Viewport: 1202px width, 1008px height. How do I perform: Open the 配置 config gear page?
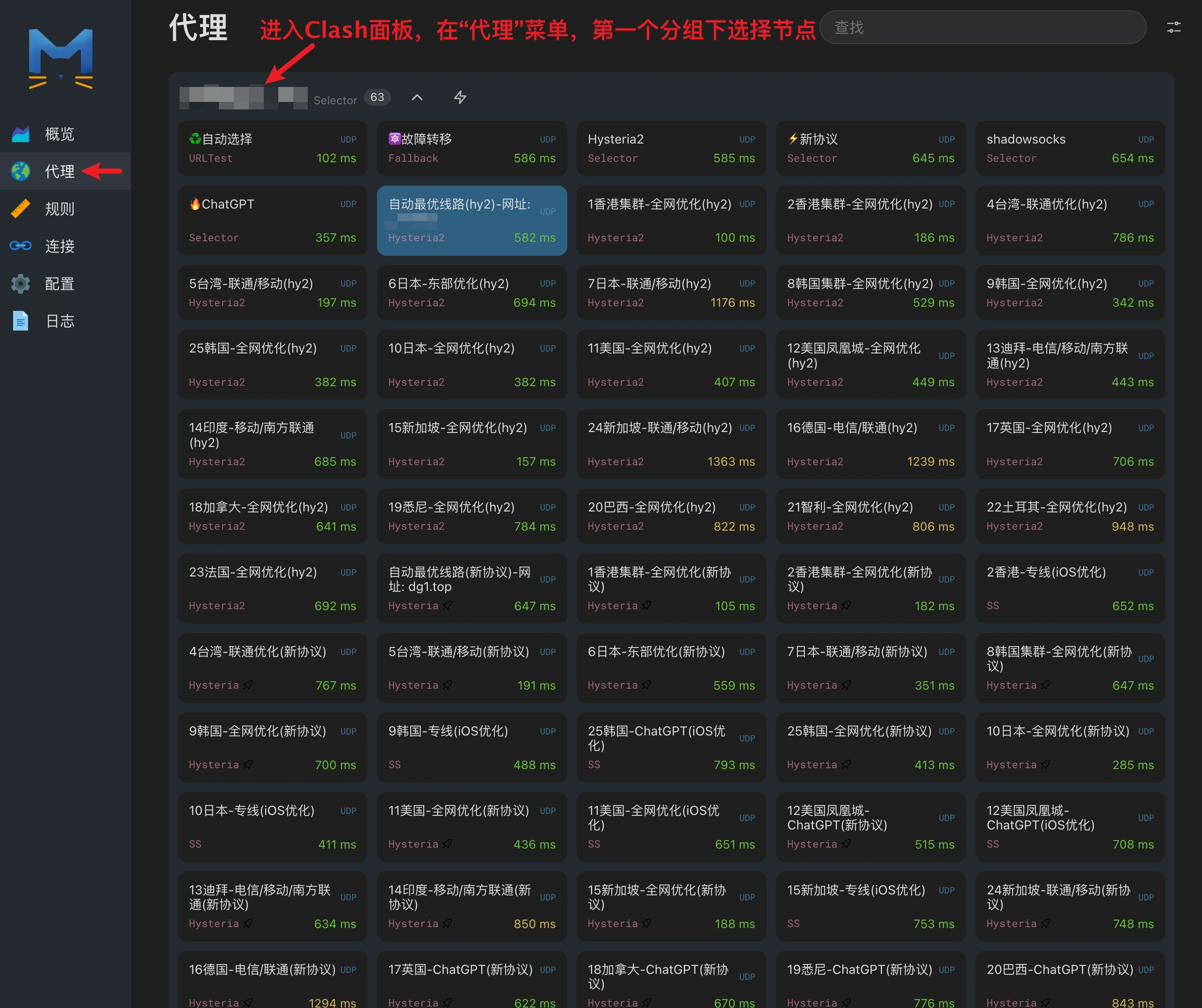point(59,284)
